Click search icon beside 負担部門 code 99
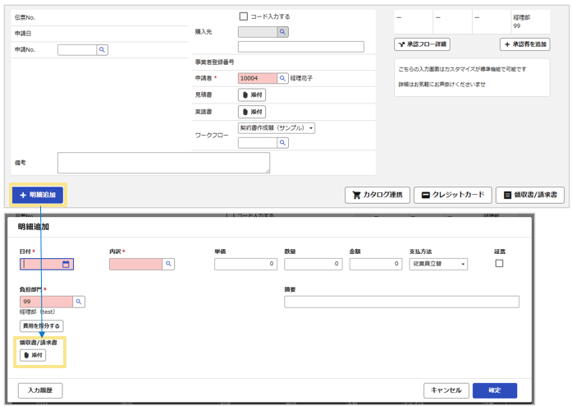This screenshot has height=406, width=572. (x=78, y=302)
